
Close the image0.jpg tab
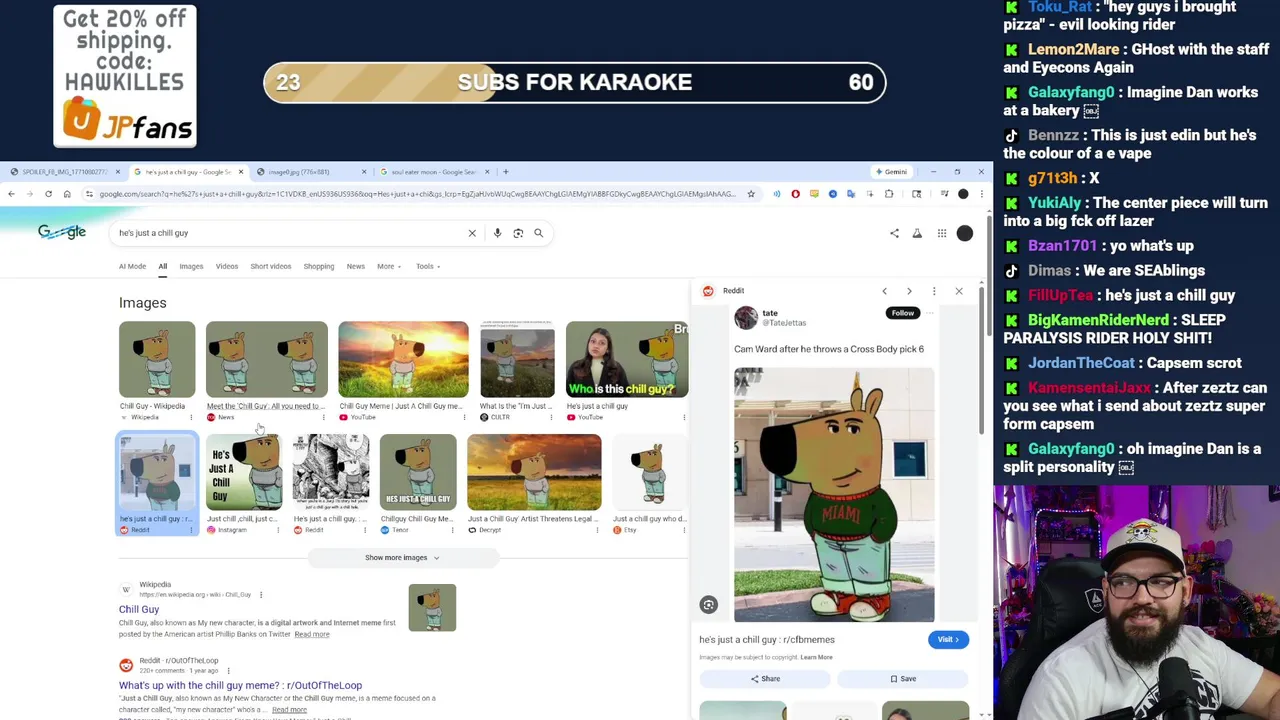point(364,172)
